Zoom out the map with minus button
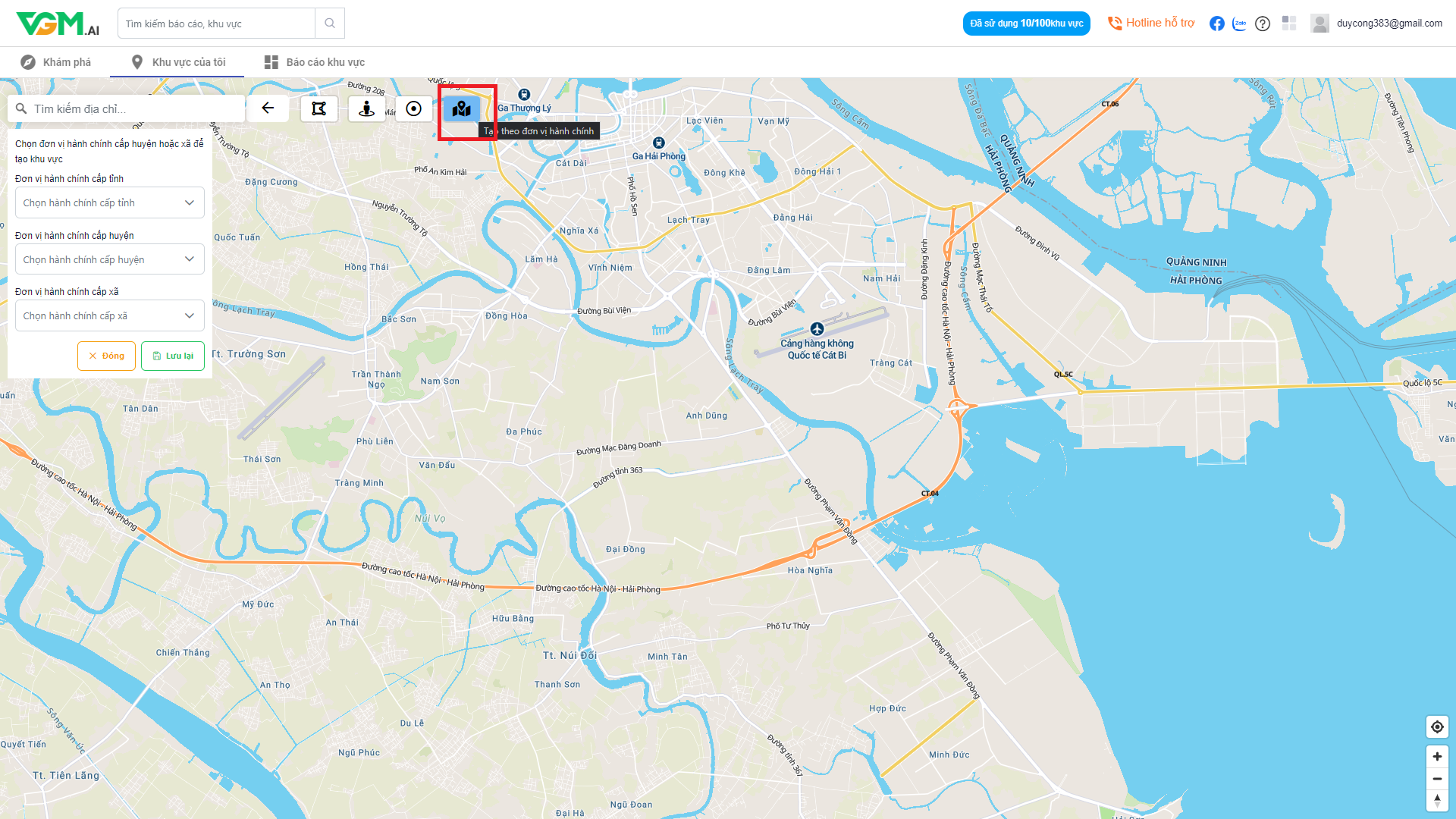1456x819 pixels. tap(1437, 779)
